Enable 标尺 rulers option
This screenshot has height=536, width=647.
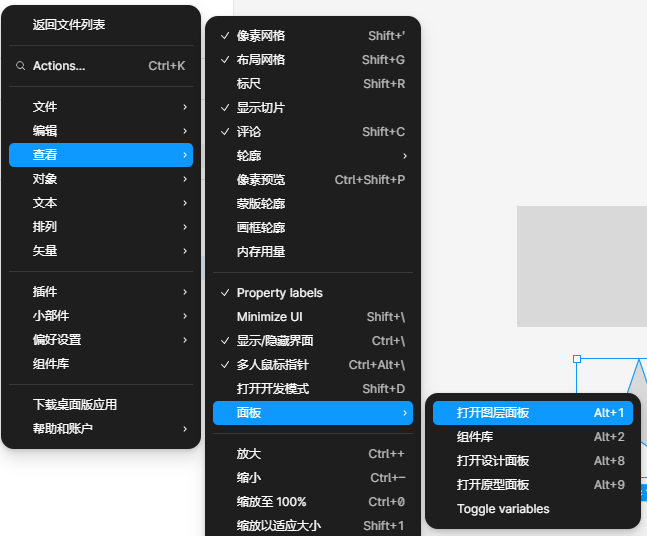click(313, 84)
